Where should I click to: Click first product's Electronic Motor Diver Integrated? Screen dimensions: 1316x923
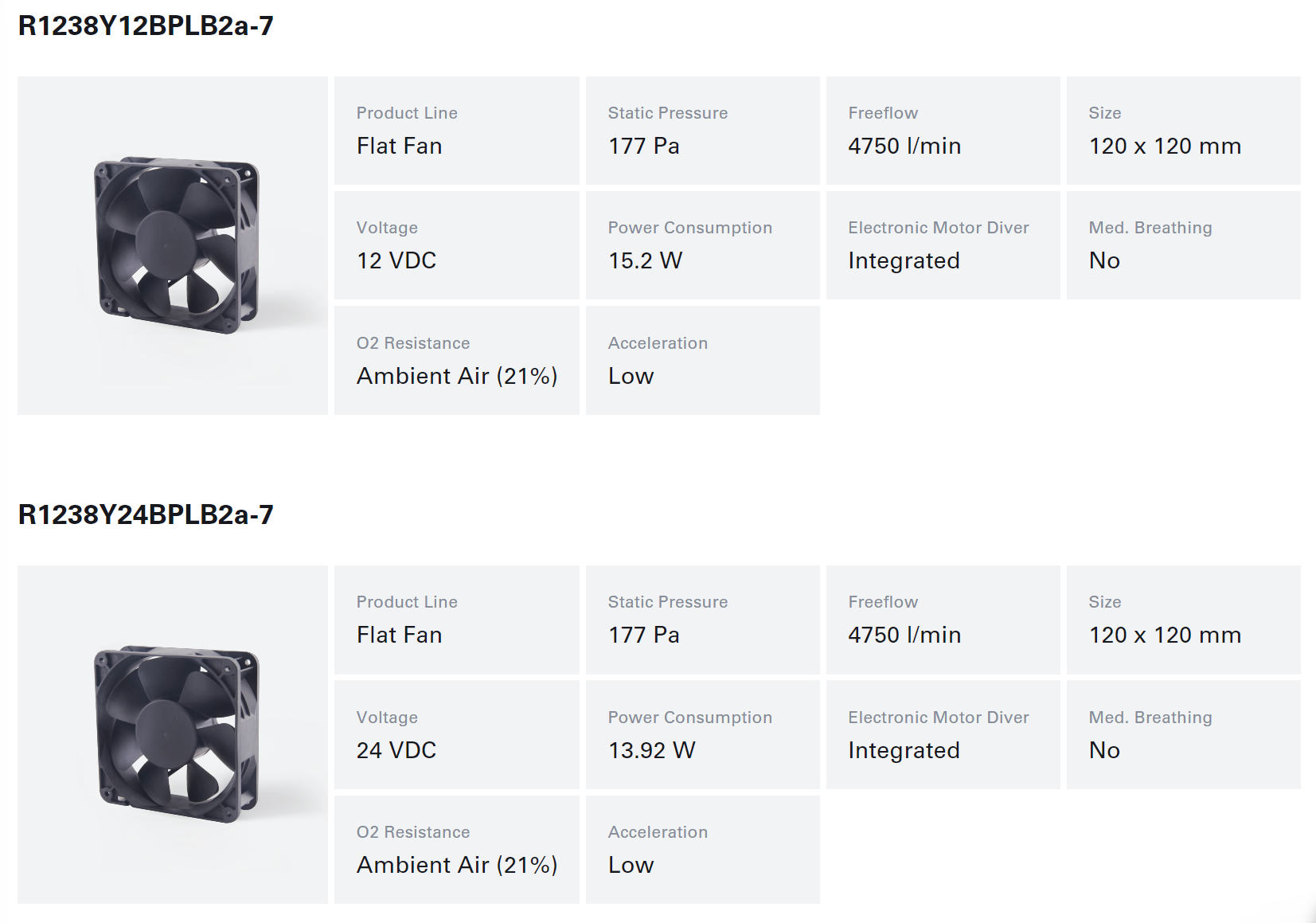tap(943, 245)
